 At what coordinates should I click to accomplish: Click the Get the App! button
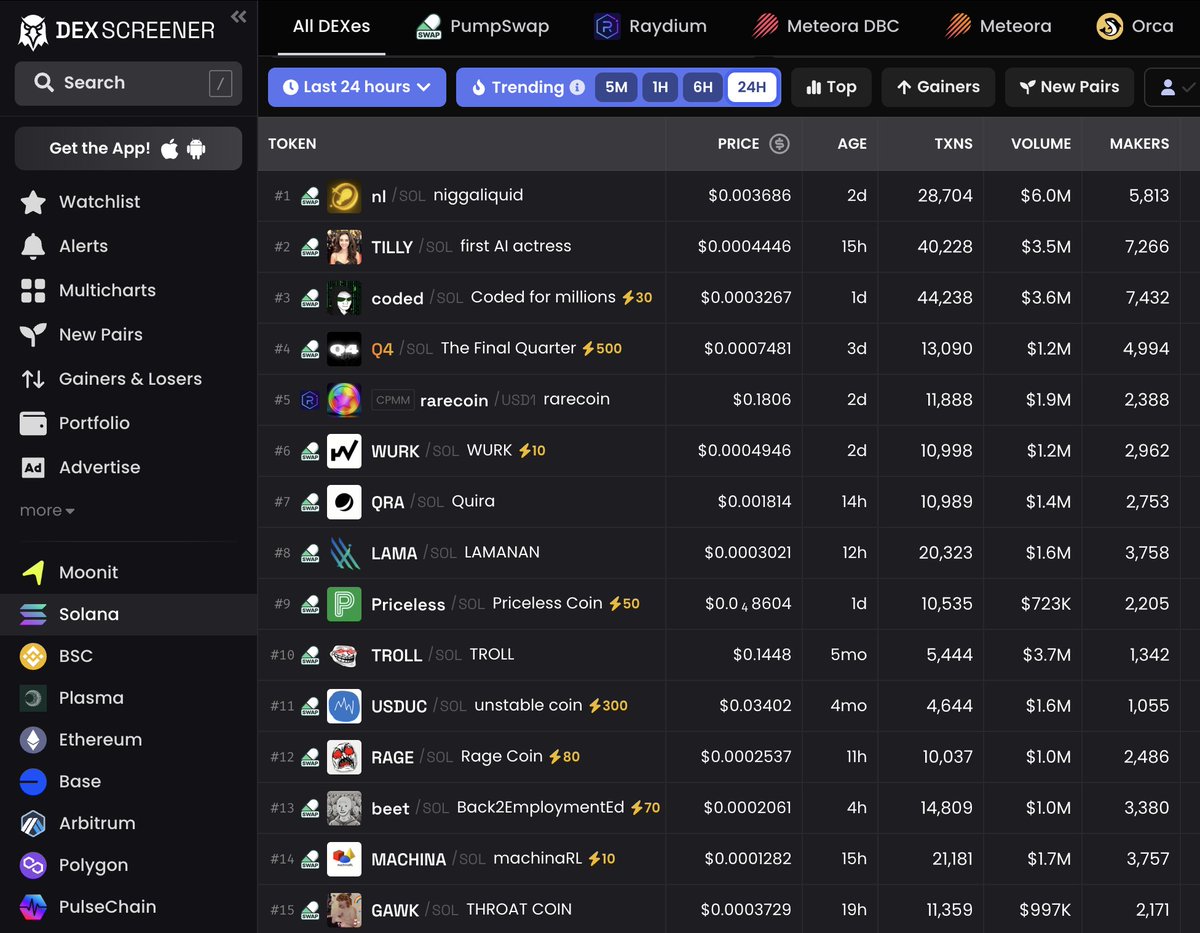[128, 148]
